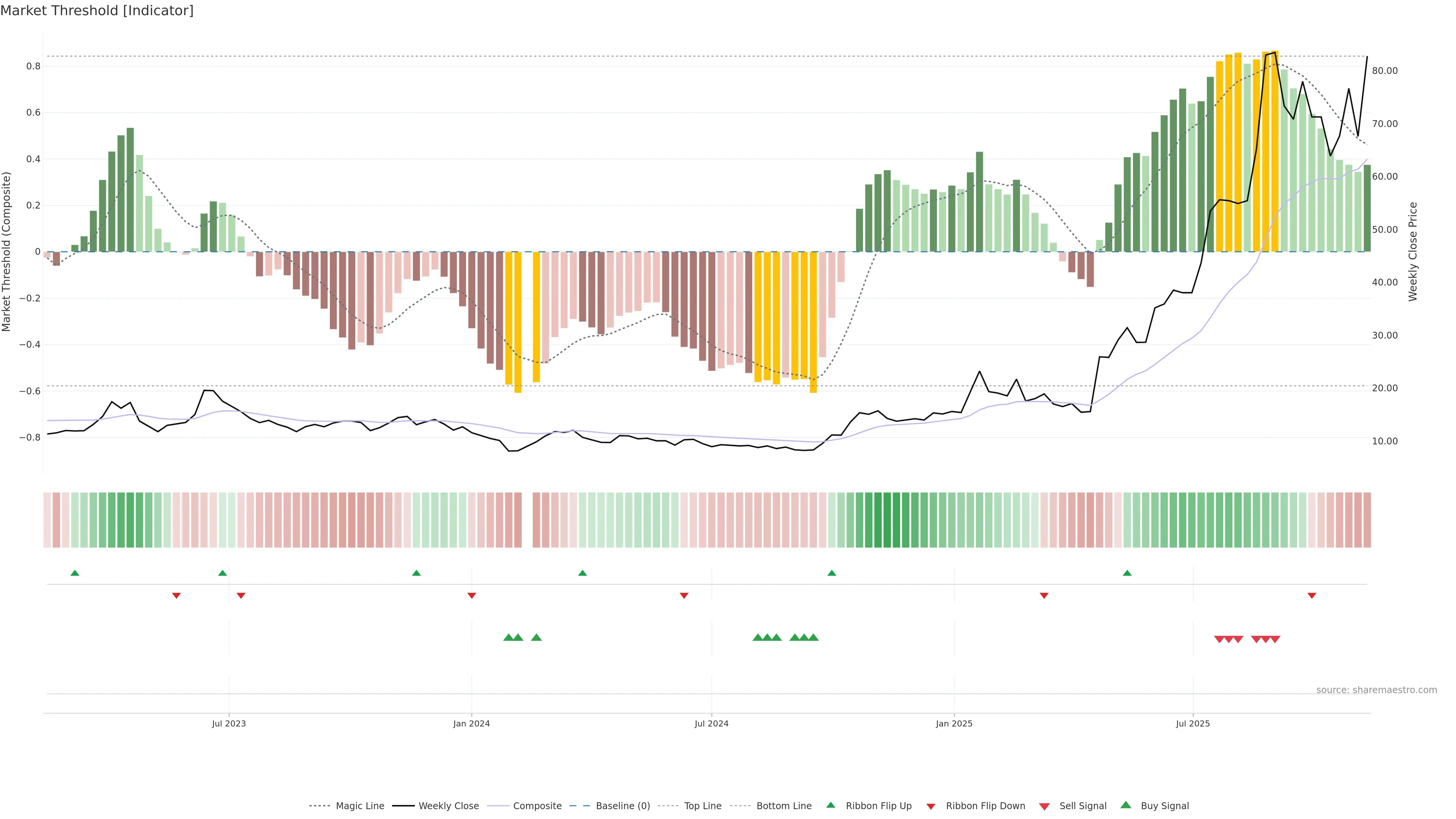Click the Market Threshold [Indicator] title
1456x819 pixels.
click(x=97, y=11)
